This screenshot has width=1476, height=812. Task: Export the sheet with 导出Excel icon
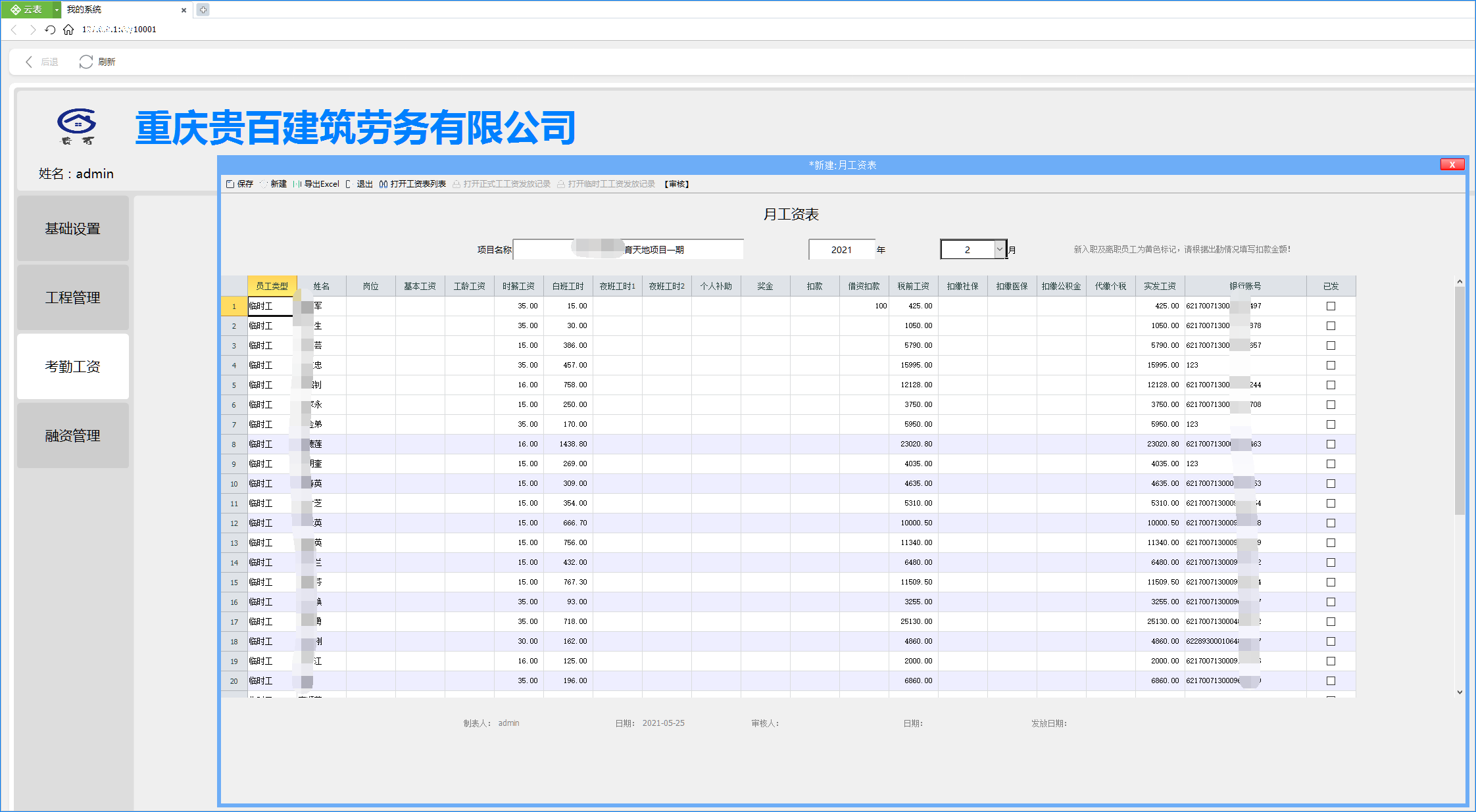pos(297,184)
